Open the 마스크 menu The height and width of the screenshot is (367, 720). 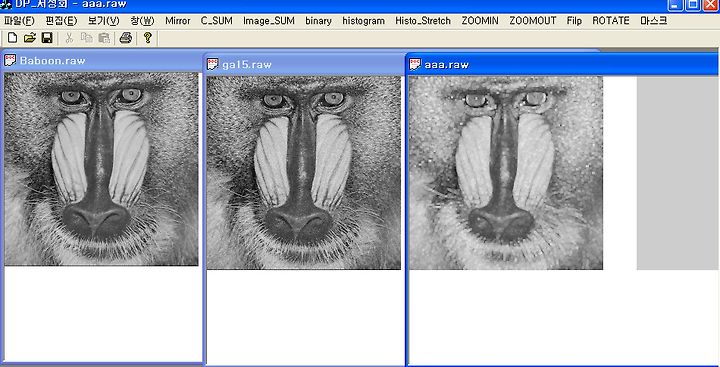(653, 21)
